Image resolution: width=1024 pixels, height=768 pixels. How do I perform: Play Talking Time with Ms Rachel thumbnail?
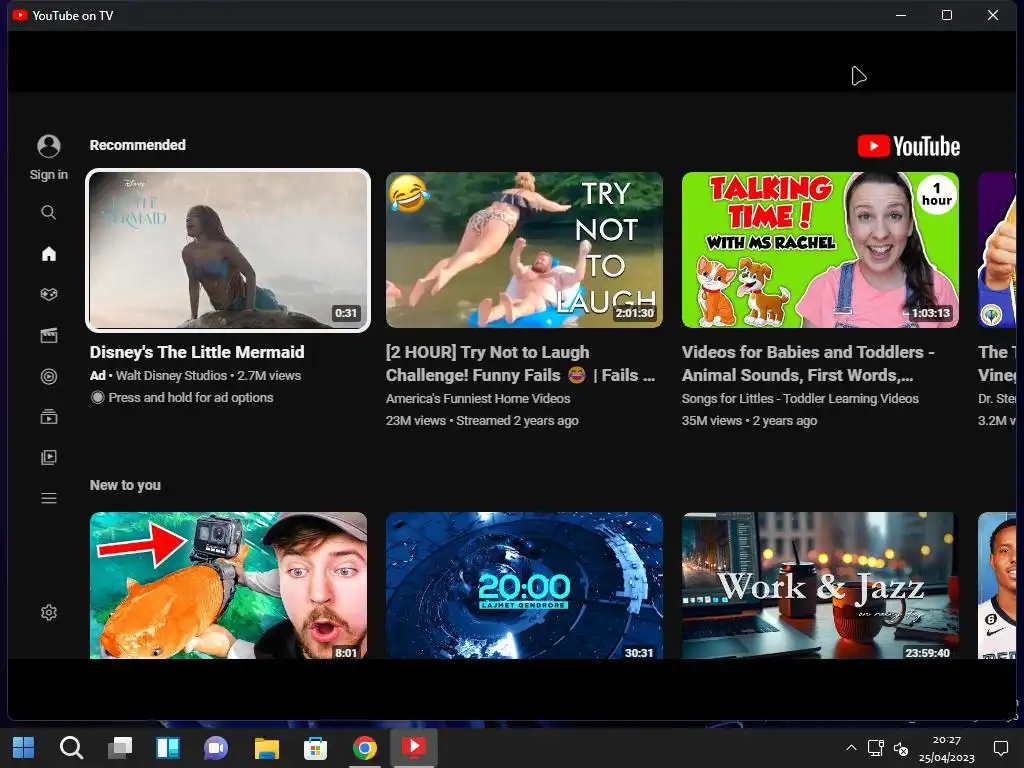820,250
